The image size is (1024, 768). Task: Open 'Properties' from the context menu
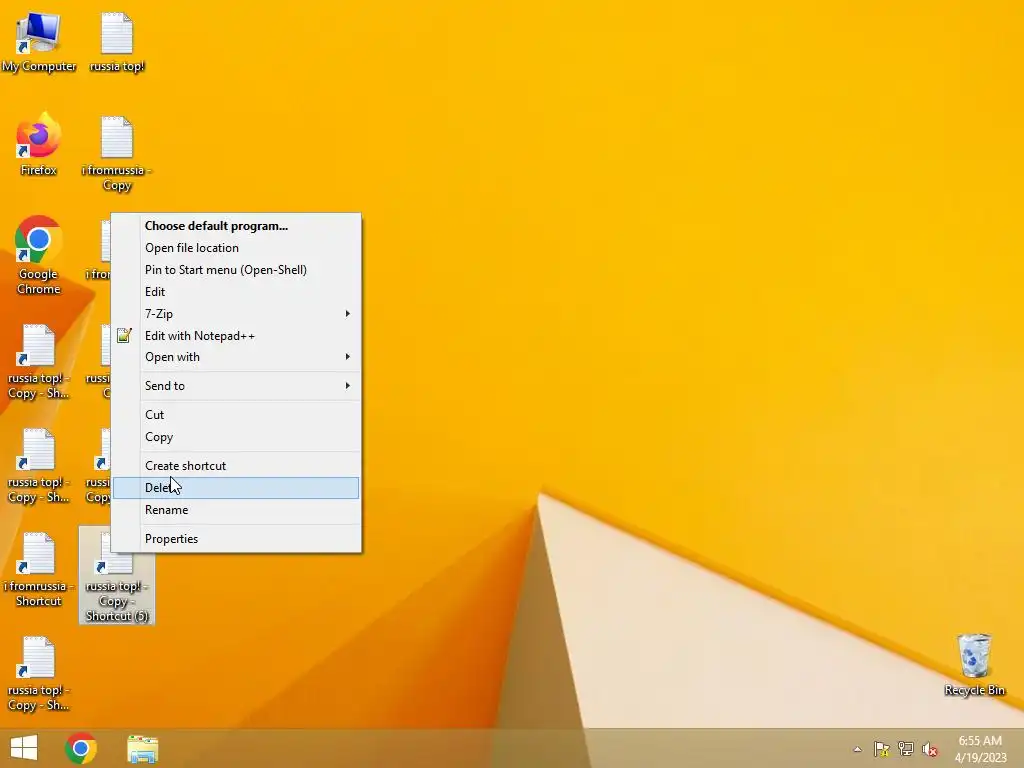pos(236,539)
